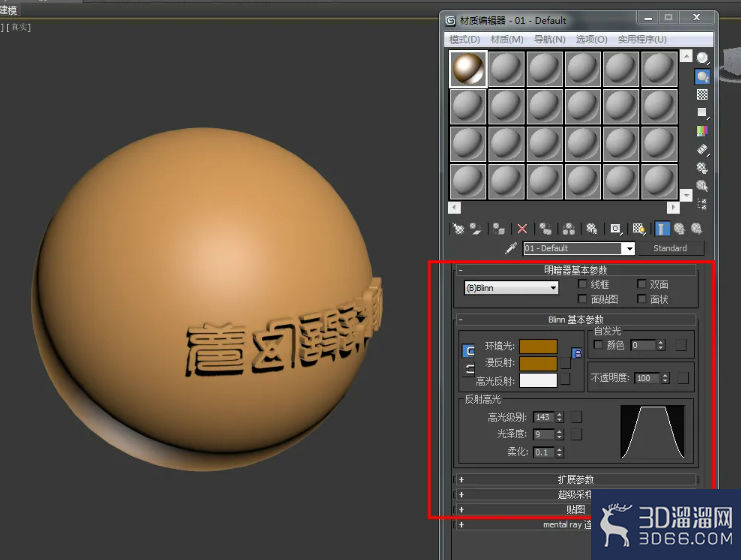Open the material editor Options icon
Image resolution: width=741 pixels, height=560 pixels.
(703, 168)
